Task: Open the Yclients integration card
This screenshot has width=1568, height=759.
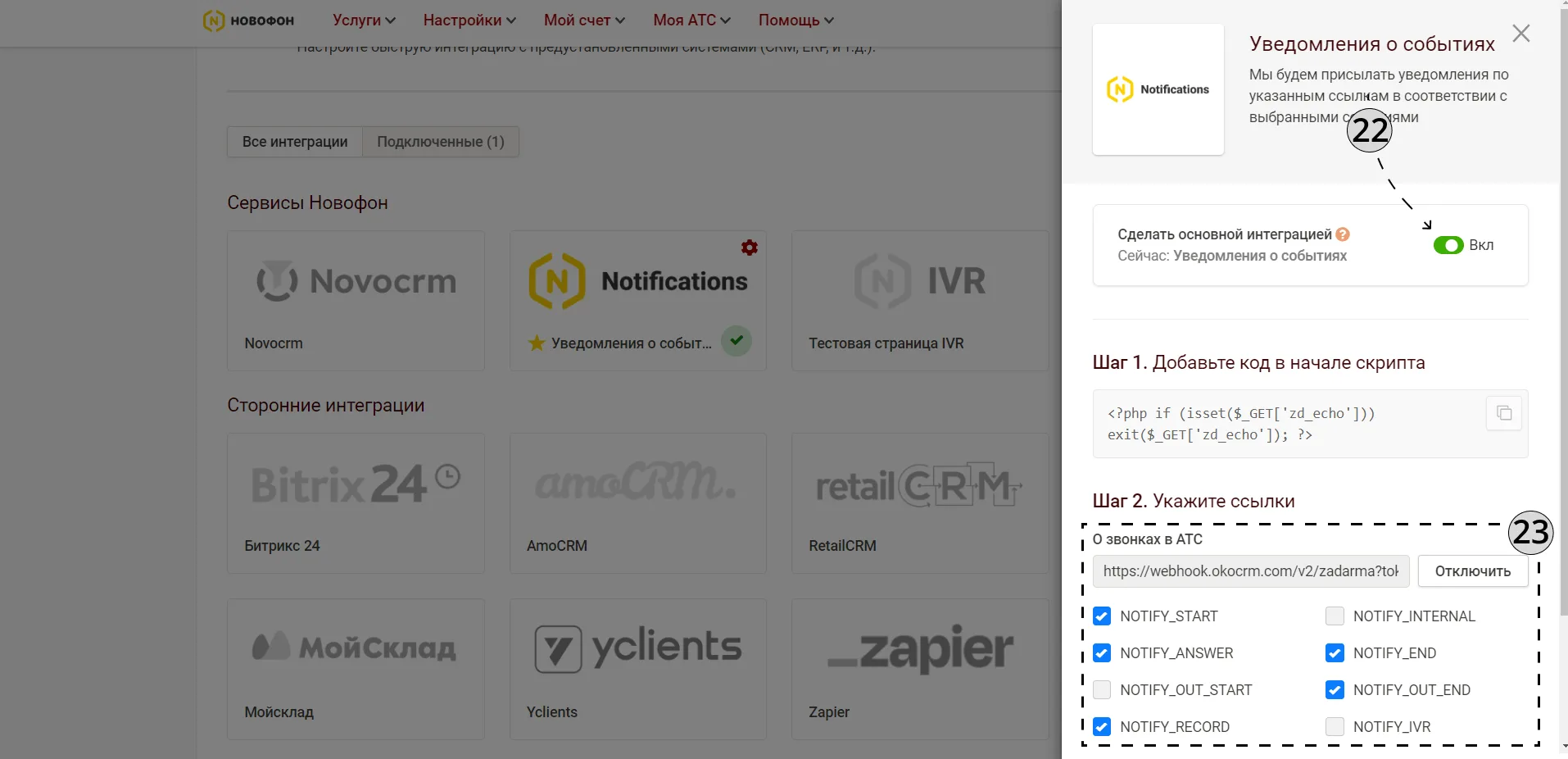Action: pyautogui.click(x=637, y=669)
